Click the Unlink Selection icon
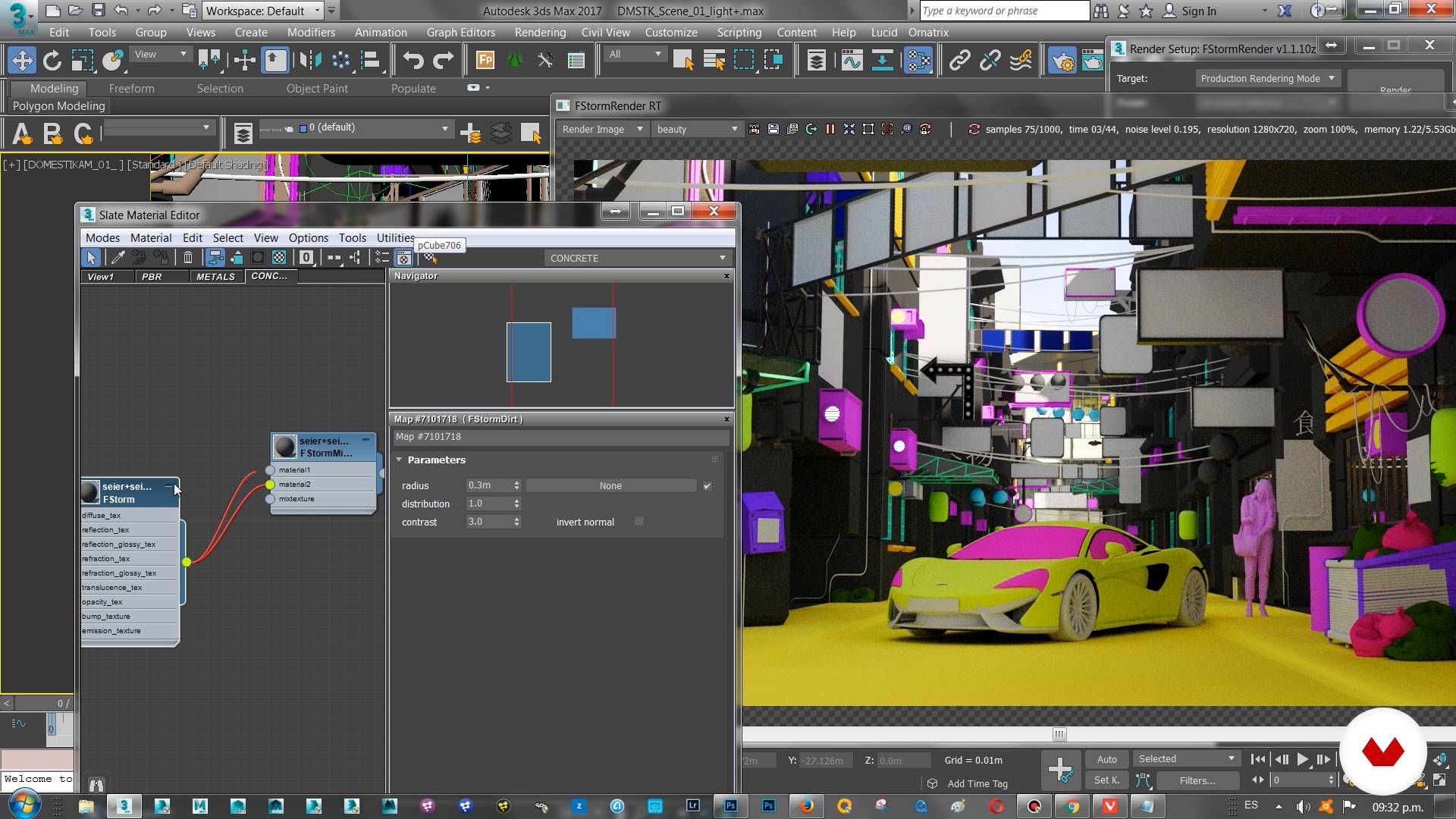1456x819 pixels. tap(990, 61)
